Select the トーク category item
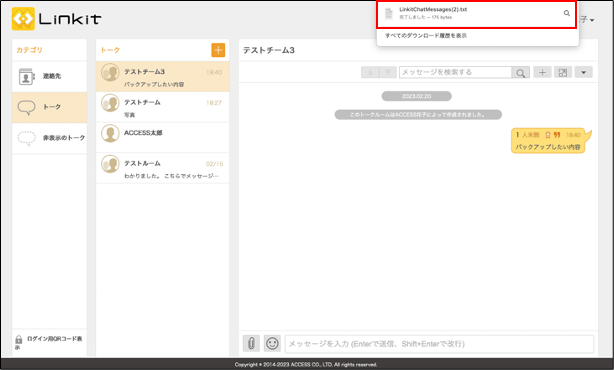Viewport: 614px width, 370px height. pyautogui.click(x=49, y=107)
